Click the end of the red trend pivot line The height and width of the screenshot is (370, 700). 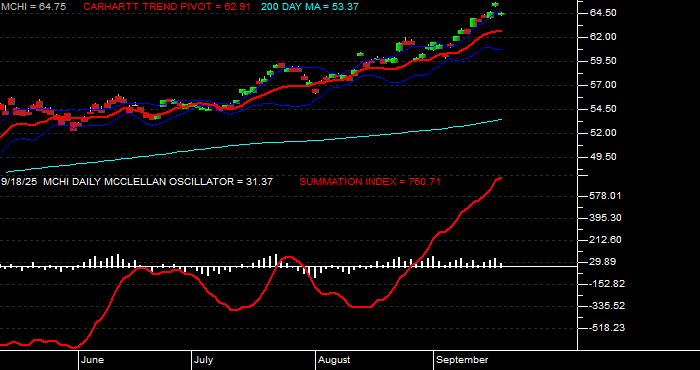[501, 31]
